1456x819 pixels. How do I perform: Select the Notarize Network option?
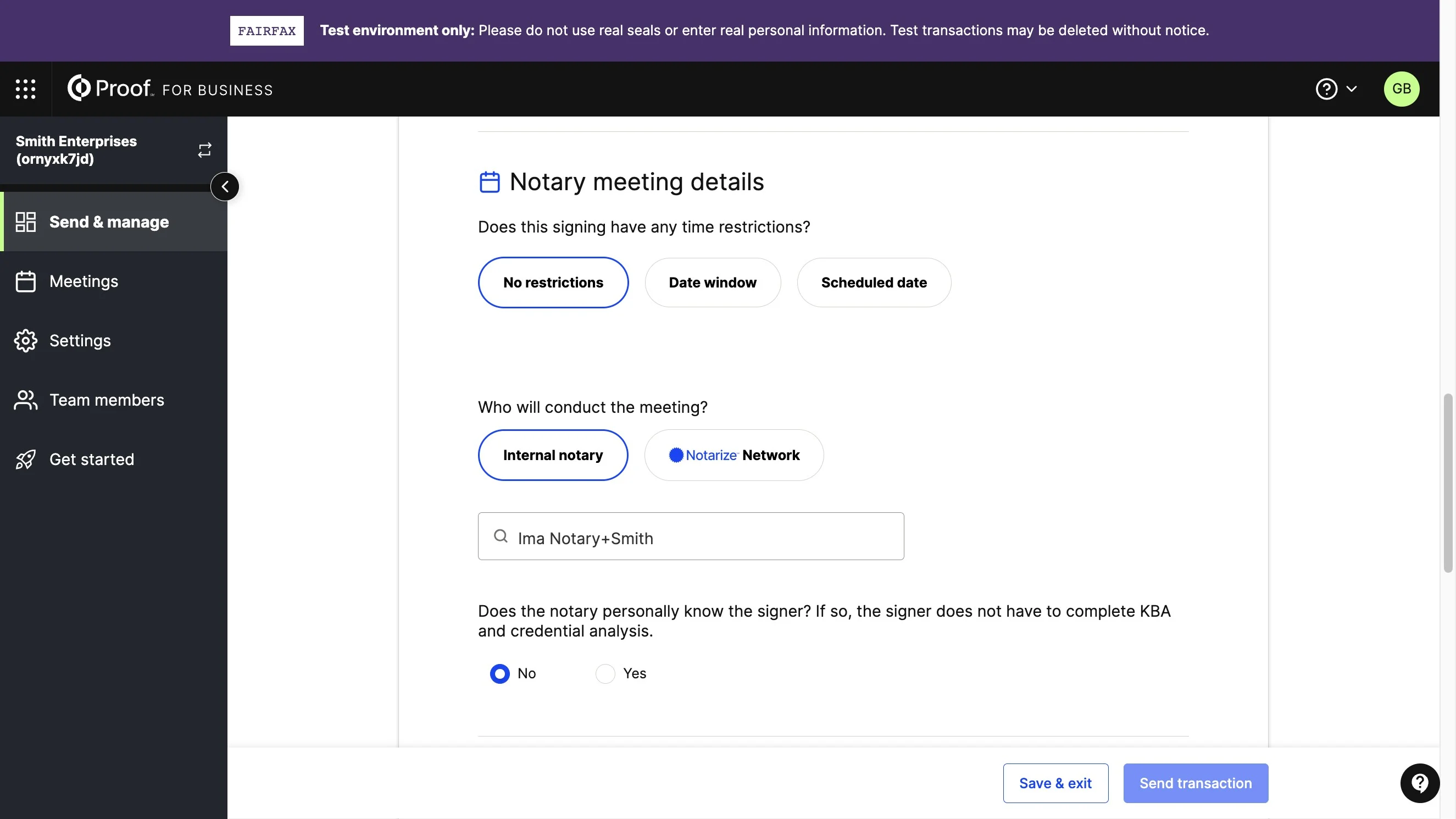click(x=733, y=455)
